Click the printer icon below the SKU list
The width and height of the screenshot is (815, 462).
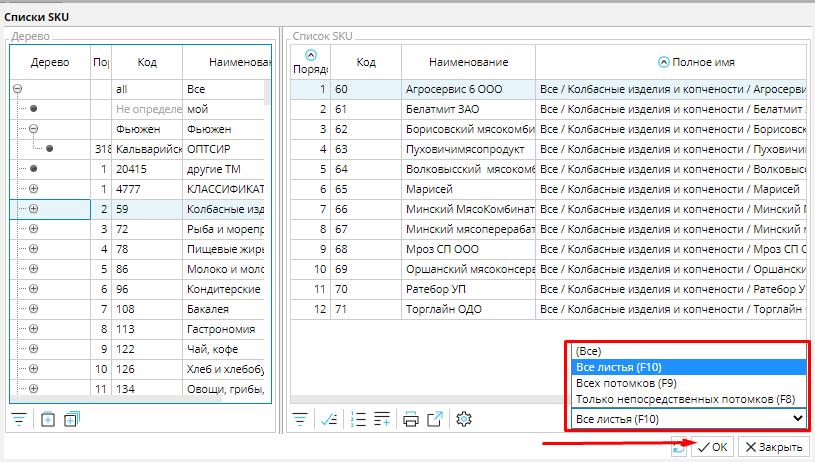click(411, 420)
